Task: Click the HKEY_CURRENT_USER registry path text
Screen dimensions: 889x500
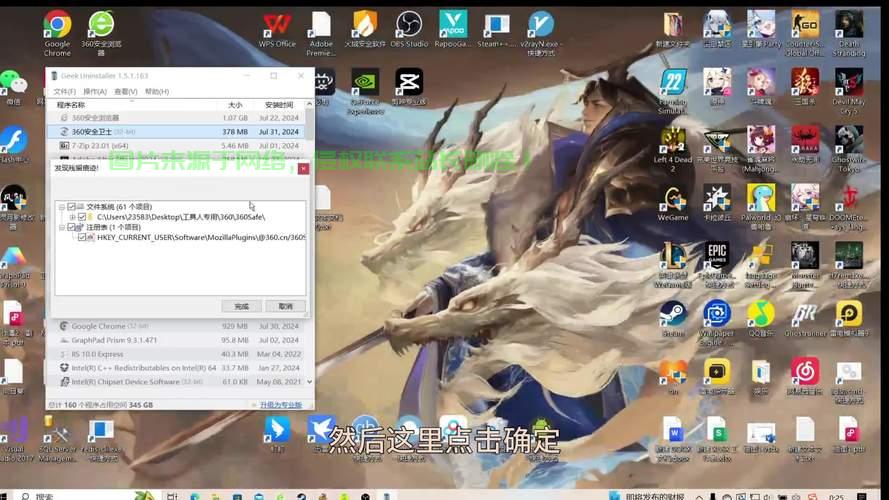Action: click(x=201, y=238)
